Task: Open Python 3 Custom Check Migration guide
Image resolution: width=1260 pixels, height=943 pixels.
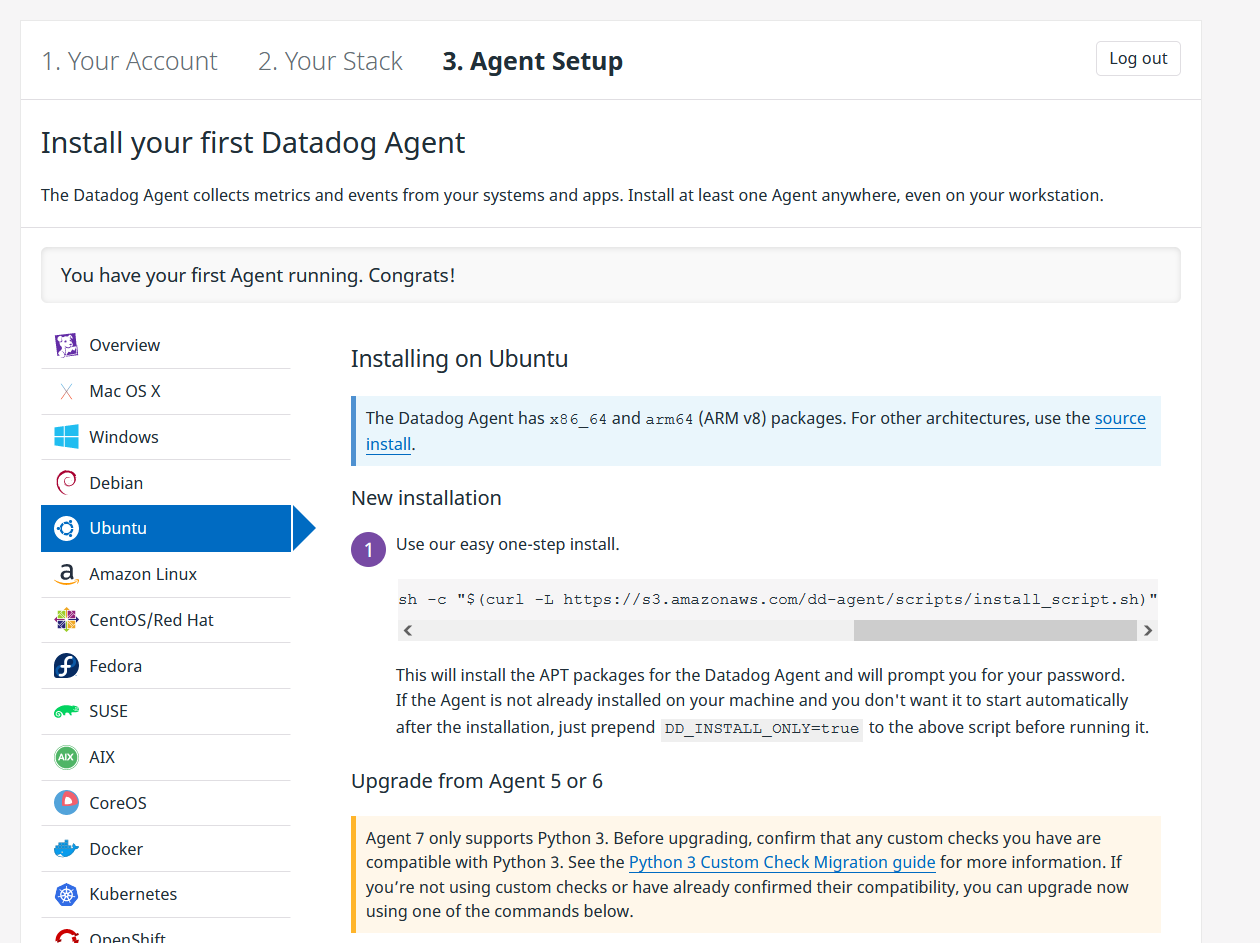Action: [782, 862]
